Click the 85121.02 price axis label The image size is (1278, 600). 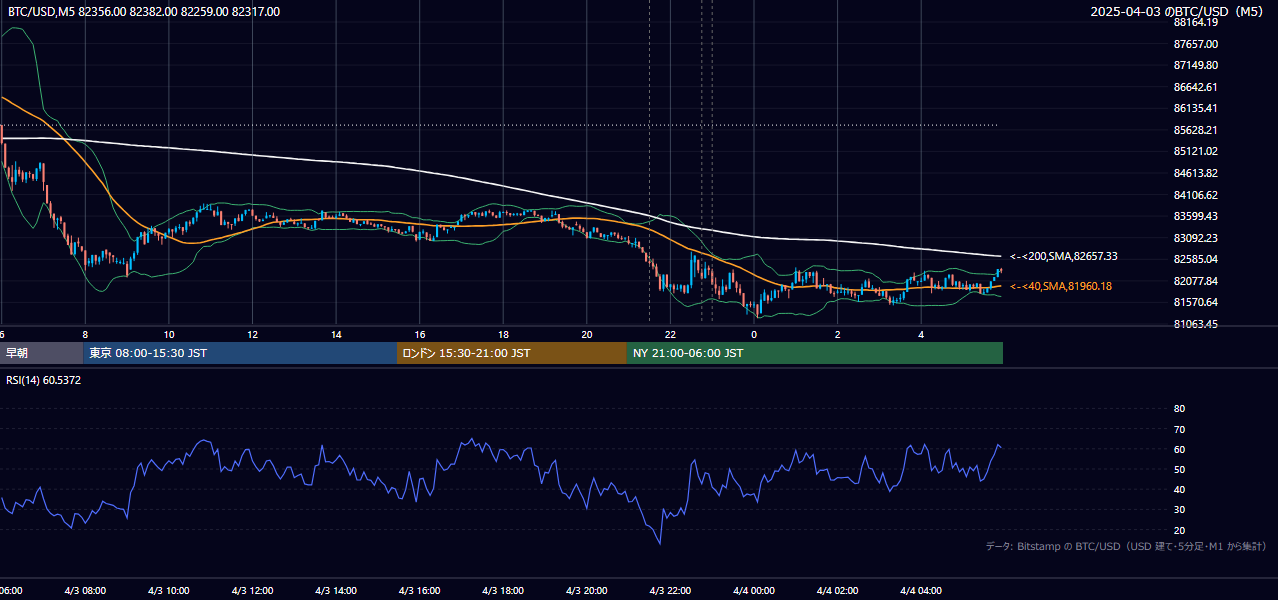click(x=1195, y=151)
